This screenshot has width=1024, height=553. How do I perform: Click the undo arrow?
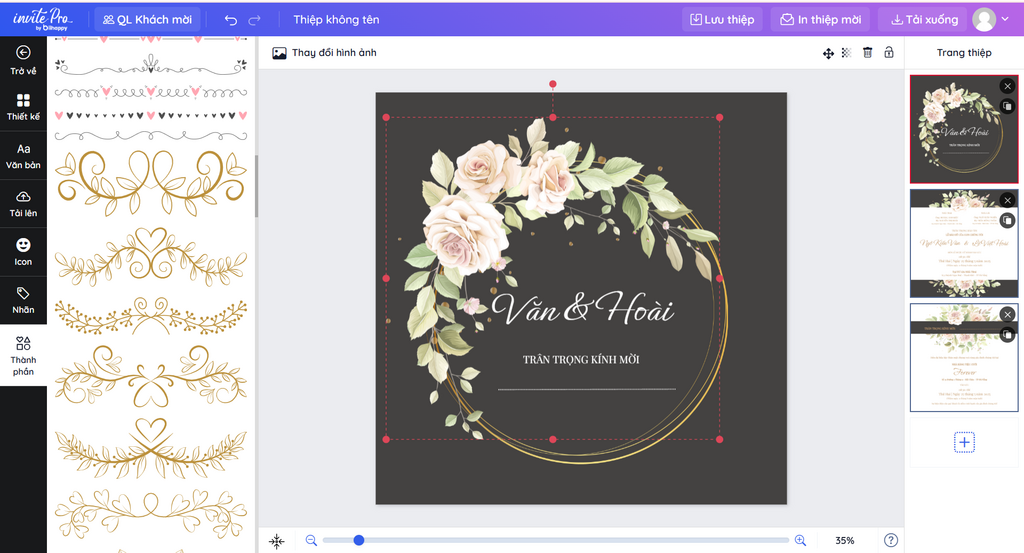point(231,20)
